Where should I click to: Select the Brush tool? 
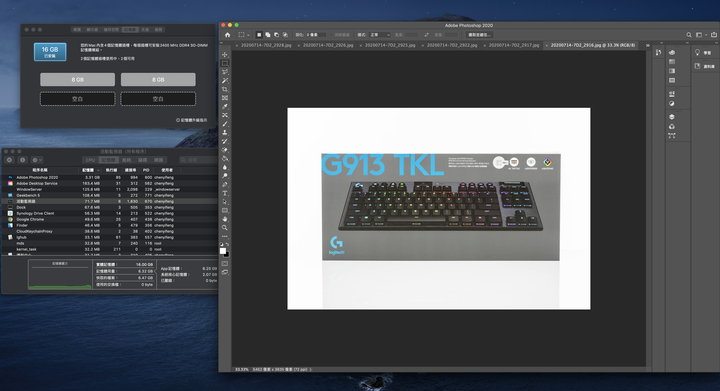[x=225, y=124]
